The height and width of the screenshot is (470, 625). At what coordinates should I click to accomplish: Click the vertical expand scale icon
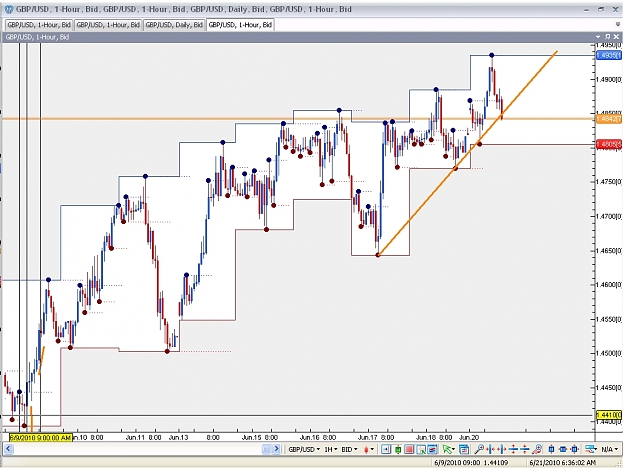[525, 449]
